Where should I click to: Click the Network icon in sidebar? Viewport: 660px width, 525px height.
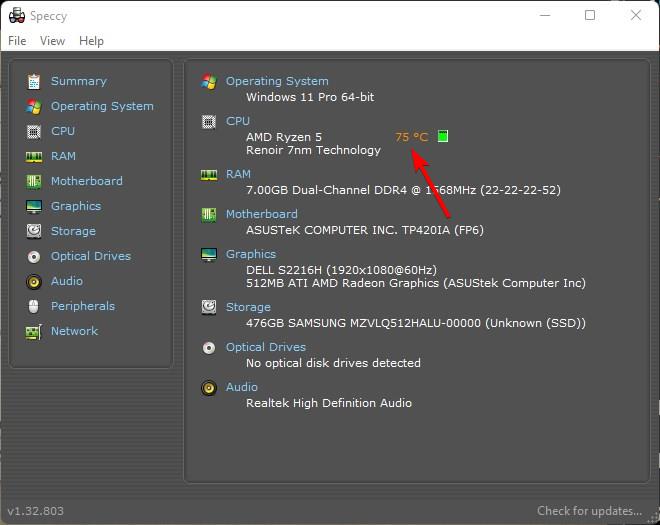click(x=34, y=331)
